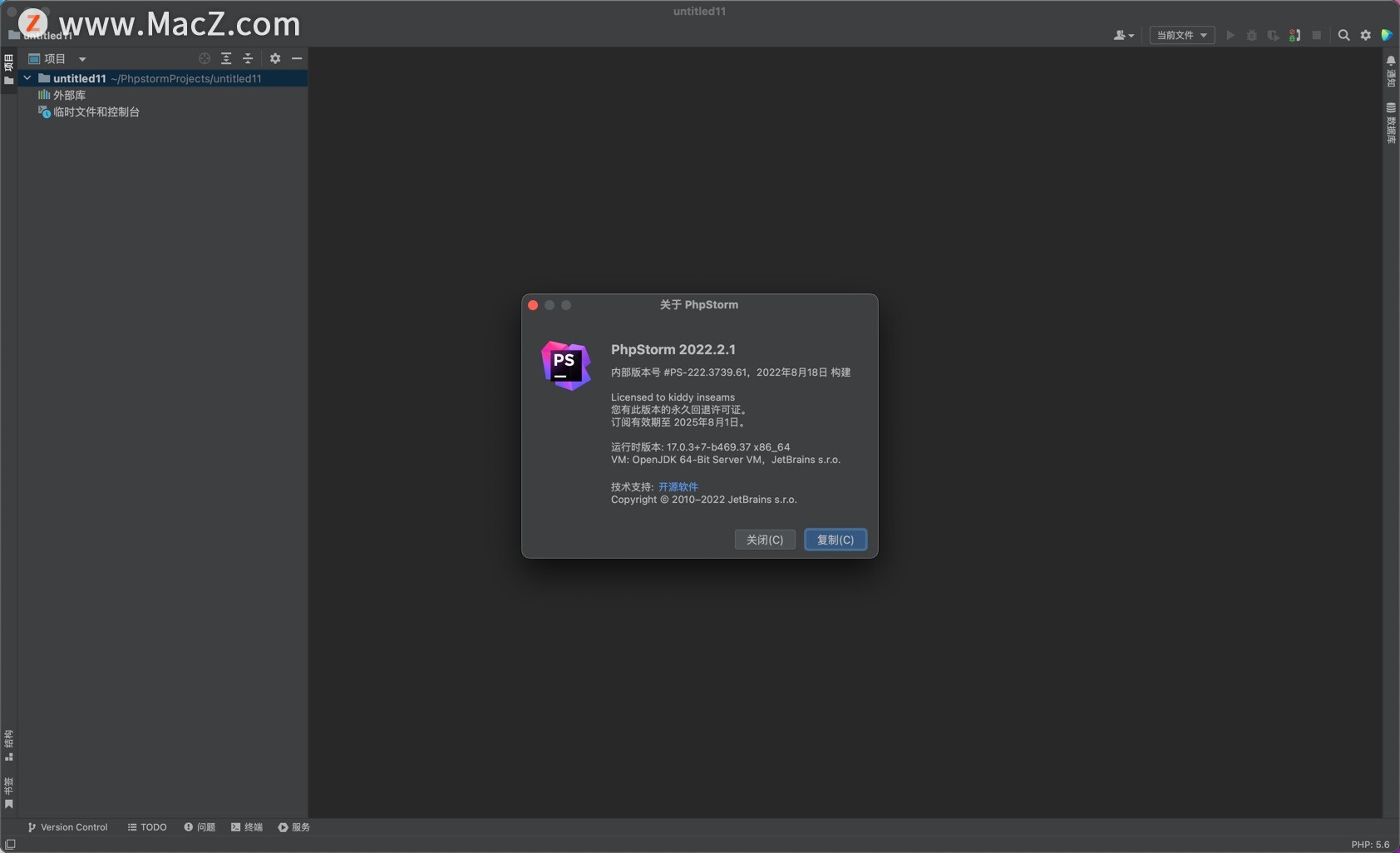Image resolution: width=1400 pixels, height=853 pixels.
Task: Open the 服务 services tool window
Action: coord(294,827)
